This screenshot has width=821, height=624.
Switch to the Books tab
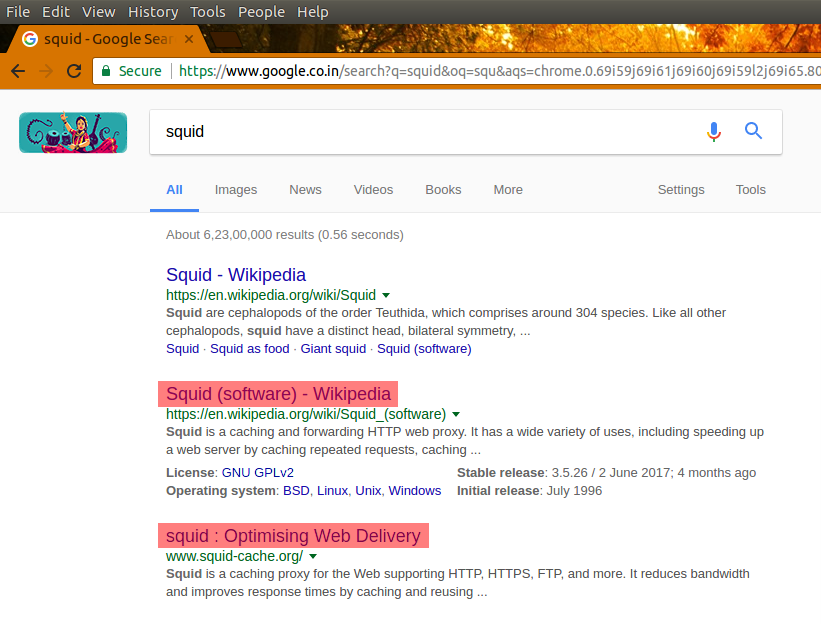(x=443, y=190)
